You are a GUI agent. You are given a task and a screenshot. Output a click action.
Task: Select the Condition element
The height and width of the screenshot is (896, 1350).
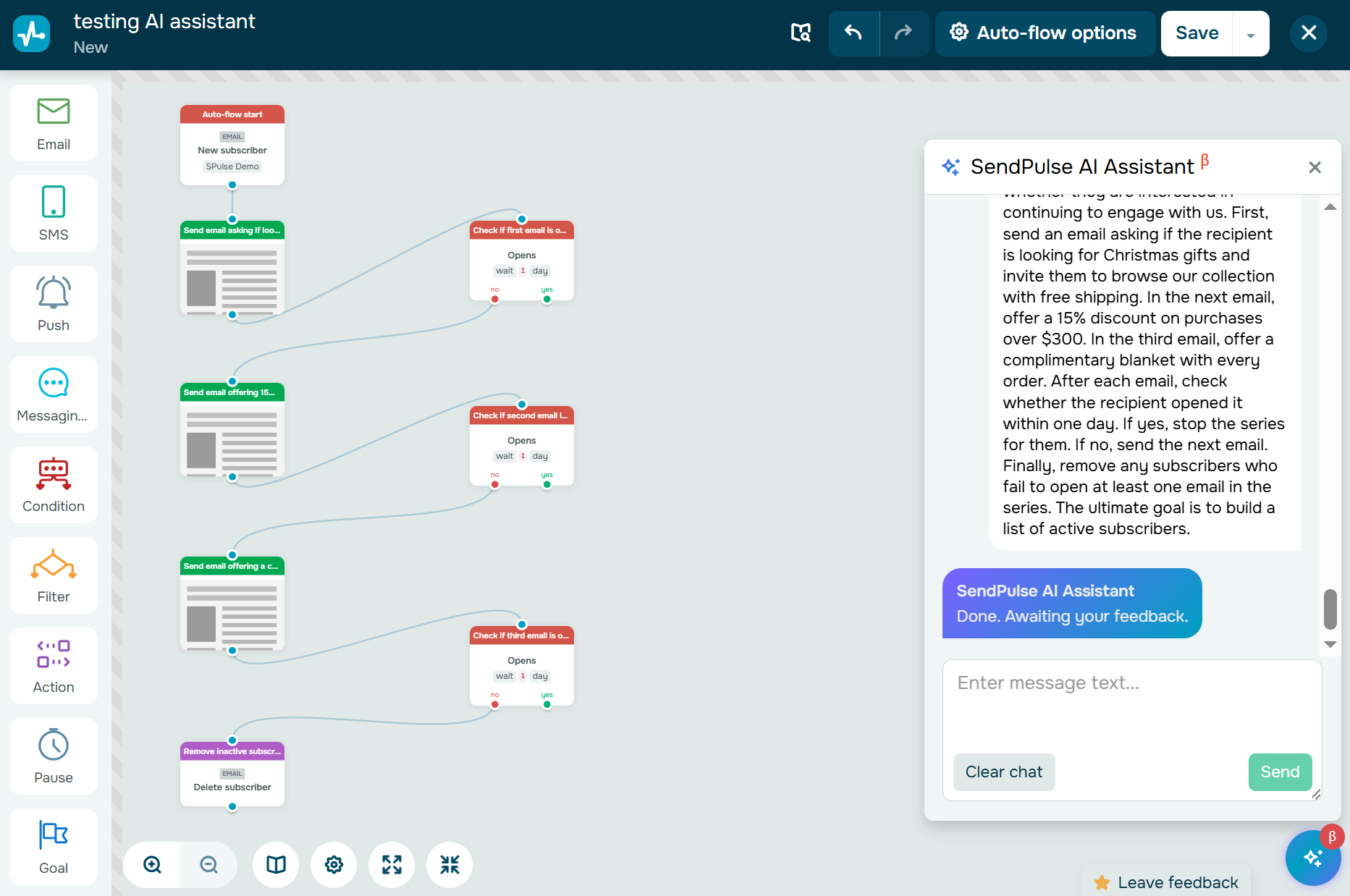[53, 484]
